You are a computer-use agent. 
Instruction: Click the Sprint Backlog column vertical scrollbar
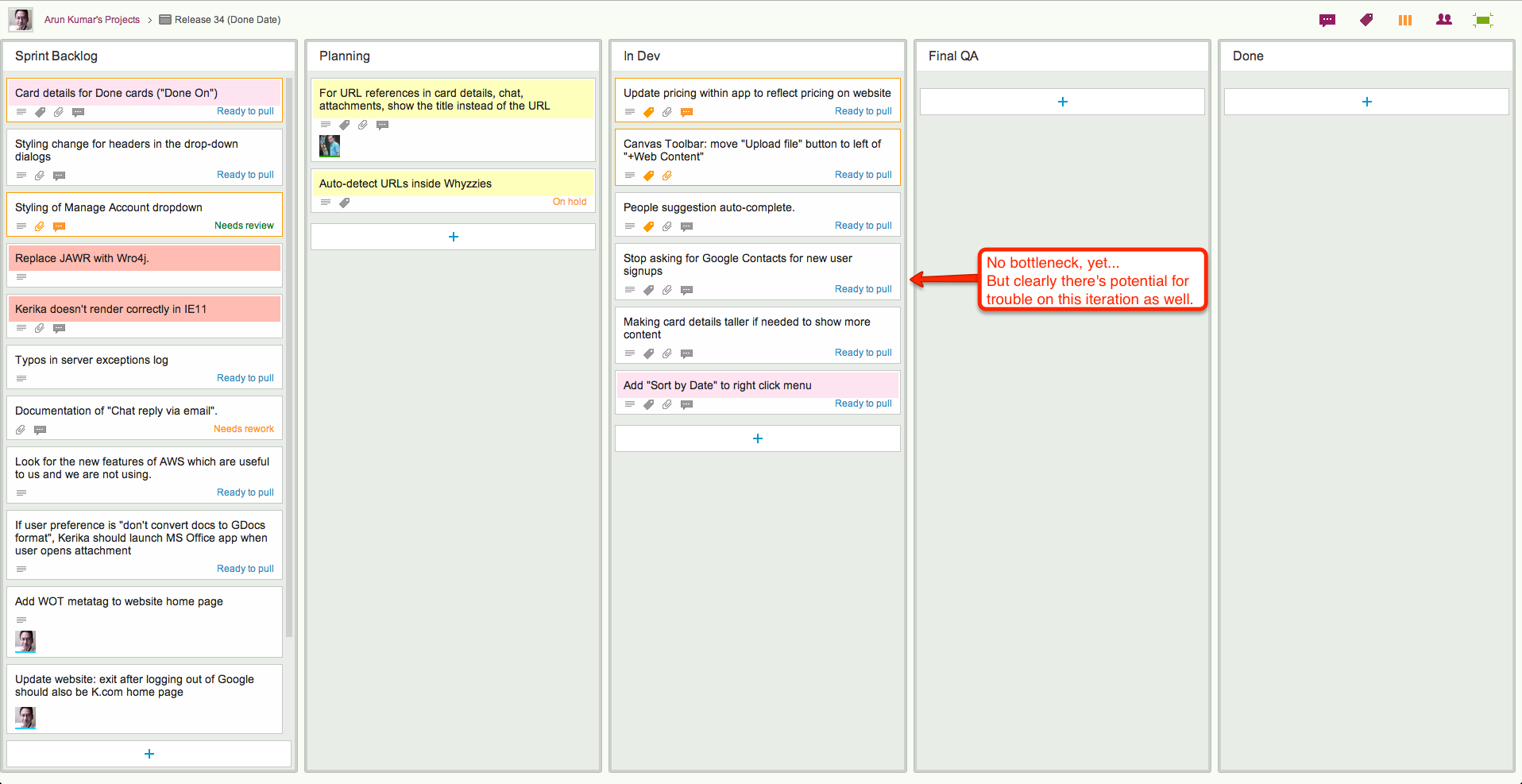(289, 357)
